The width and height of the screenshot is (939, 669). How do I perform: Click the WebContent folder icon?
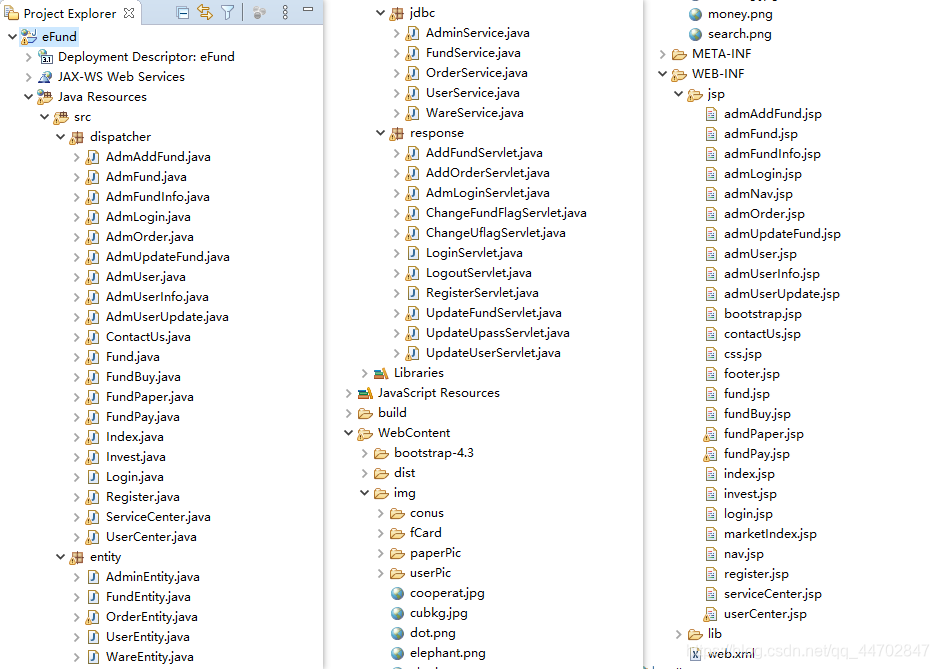(x=365, y=434)
